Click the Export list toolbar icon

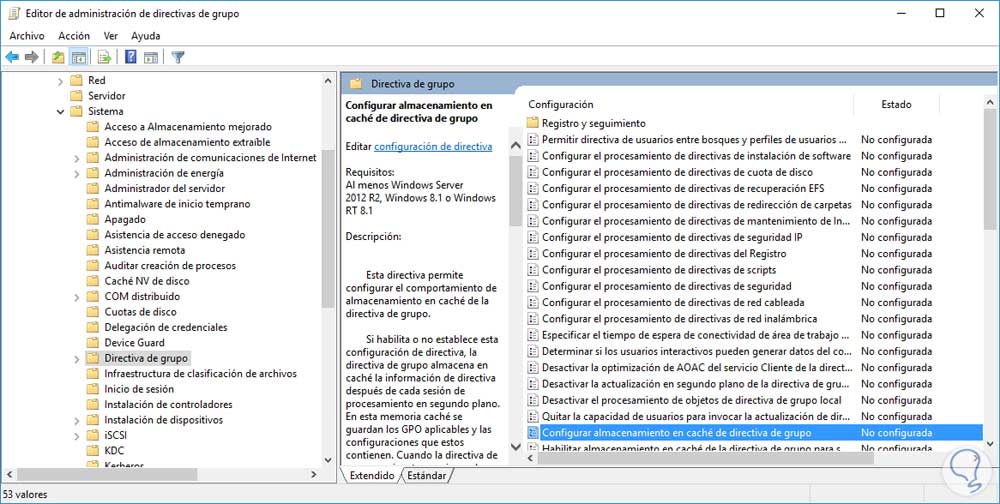click(105, 57)
